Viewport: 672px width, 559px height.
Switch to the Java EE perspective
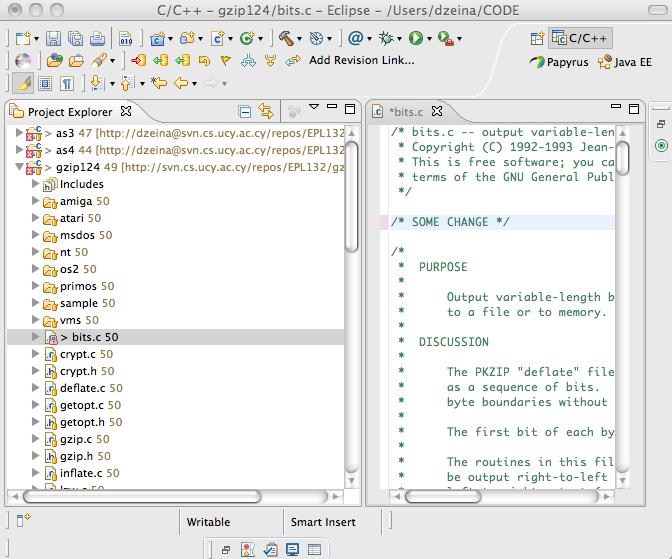[625, 62]
